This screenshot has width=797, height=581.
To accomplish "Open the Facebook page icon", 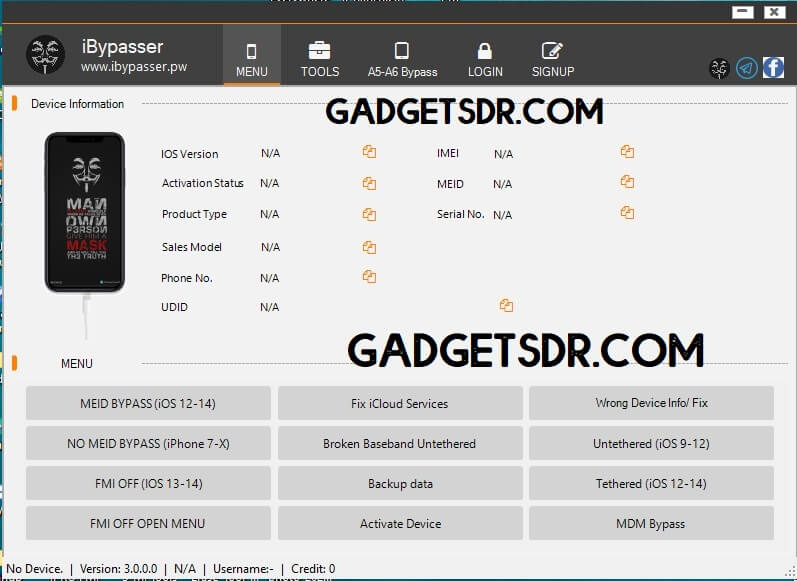I will [x=773, y=68].
